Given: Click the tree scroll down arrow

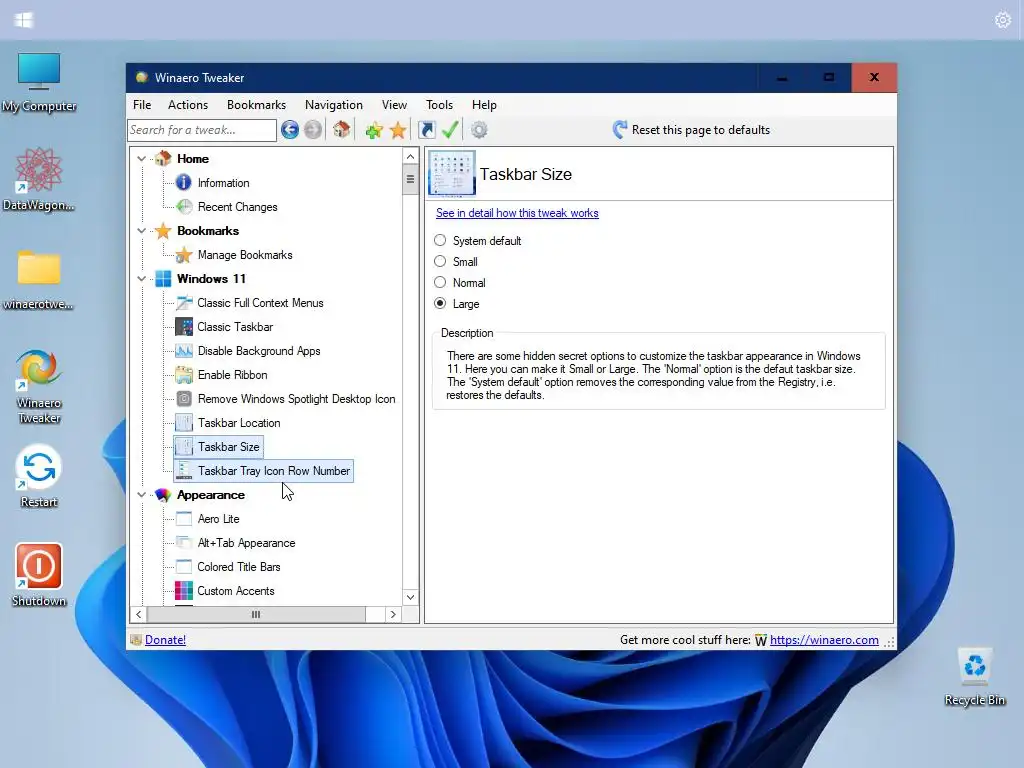Looking at the screenshot, I should pyautogui.click(x=410, y=597).
